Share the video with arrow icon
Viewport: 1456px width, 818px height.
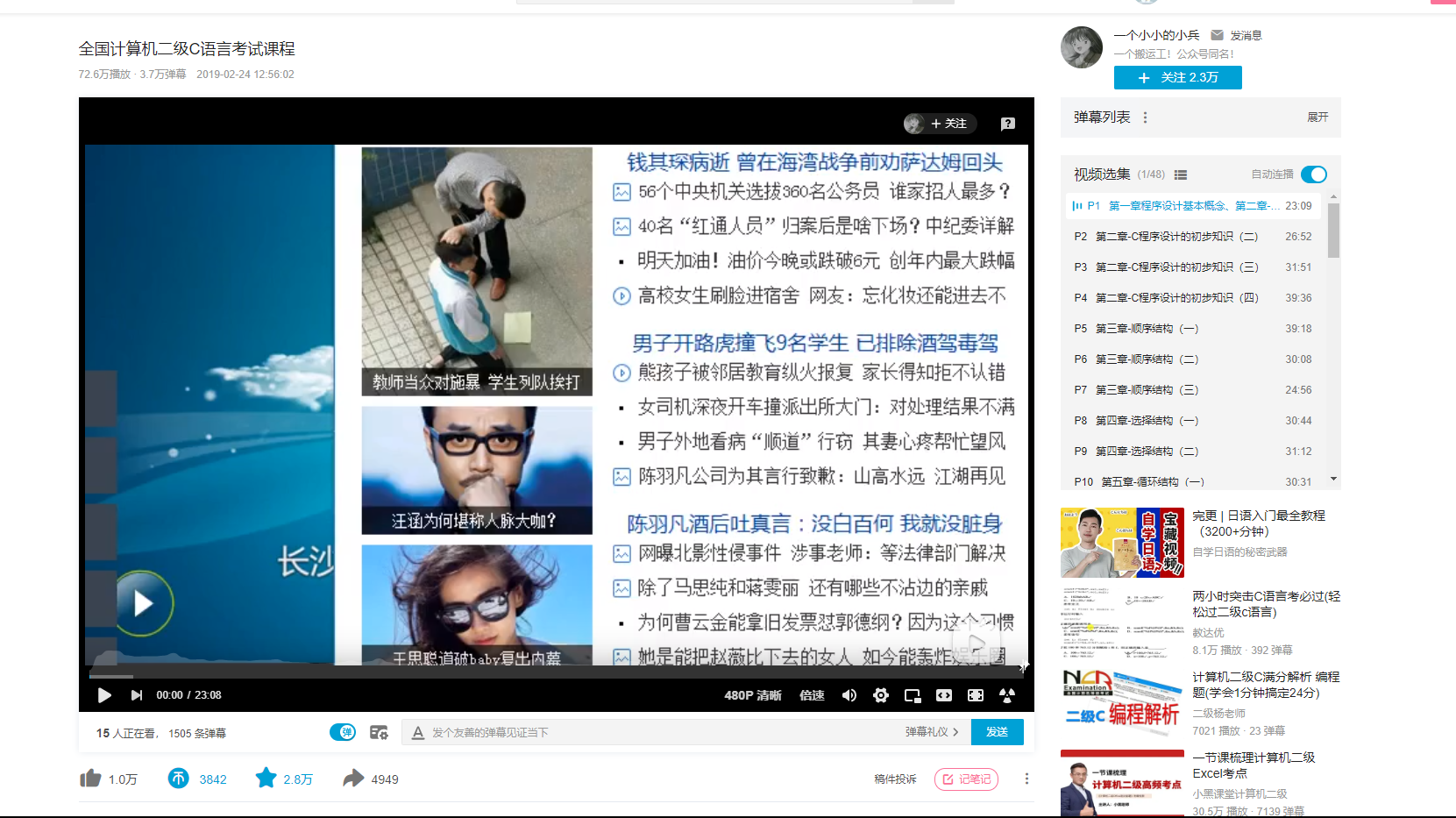353,779
